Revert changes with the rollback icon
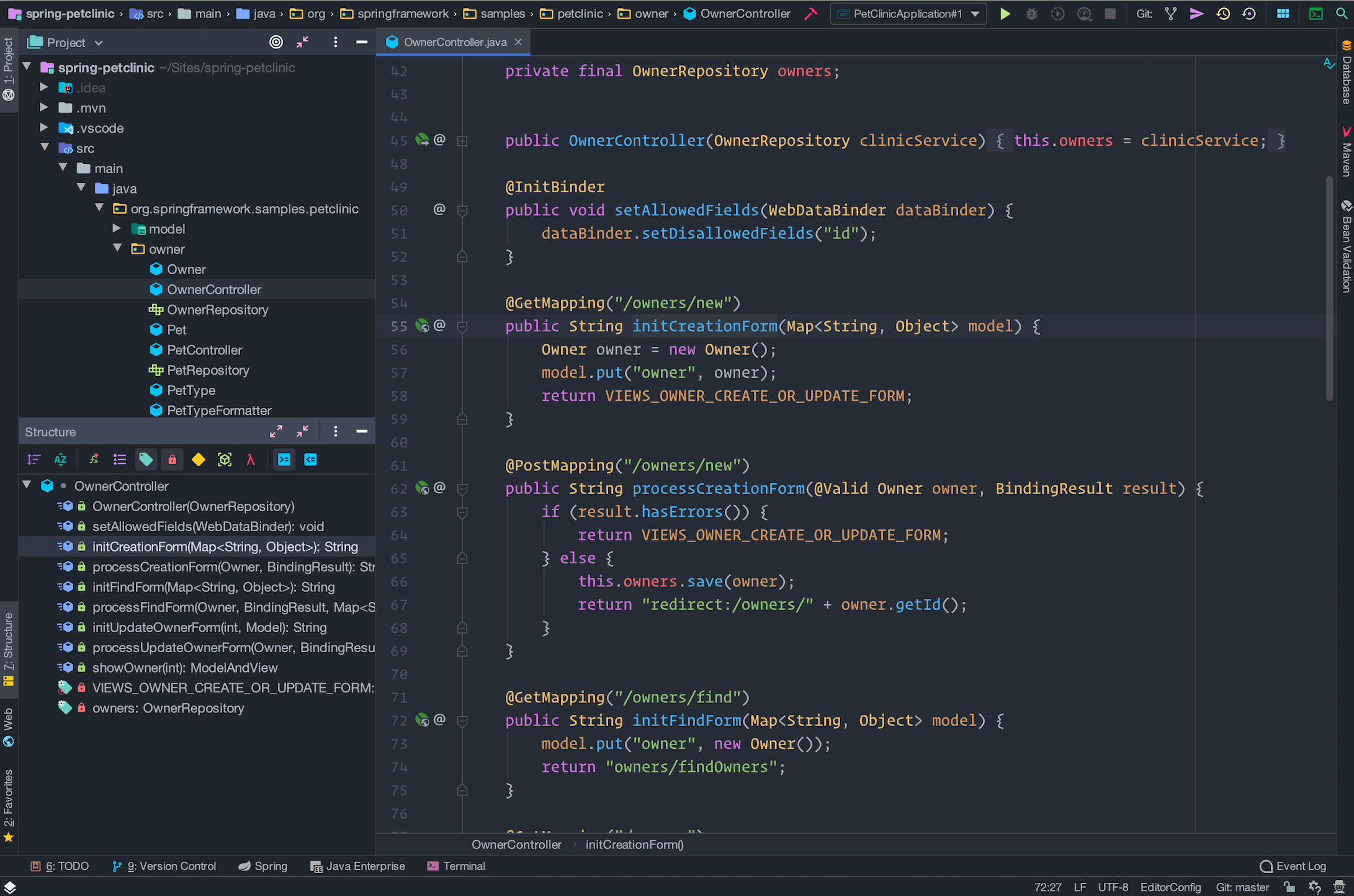Image resolution: width=1354 pixels, height=896 pixels. click(x=1249, y=14)
